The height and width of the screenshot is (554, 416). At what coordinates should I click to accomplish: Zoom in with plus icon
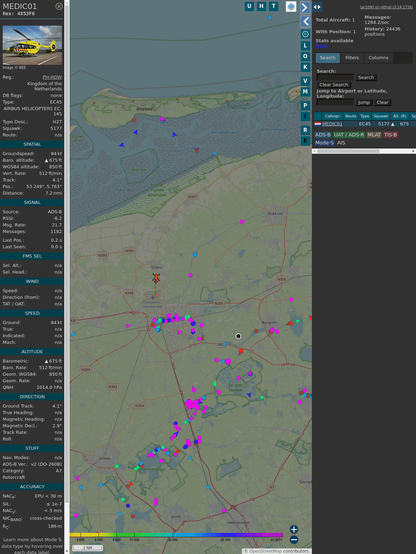point(294,529)
